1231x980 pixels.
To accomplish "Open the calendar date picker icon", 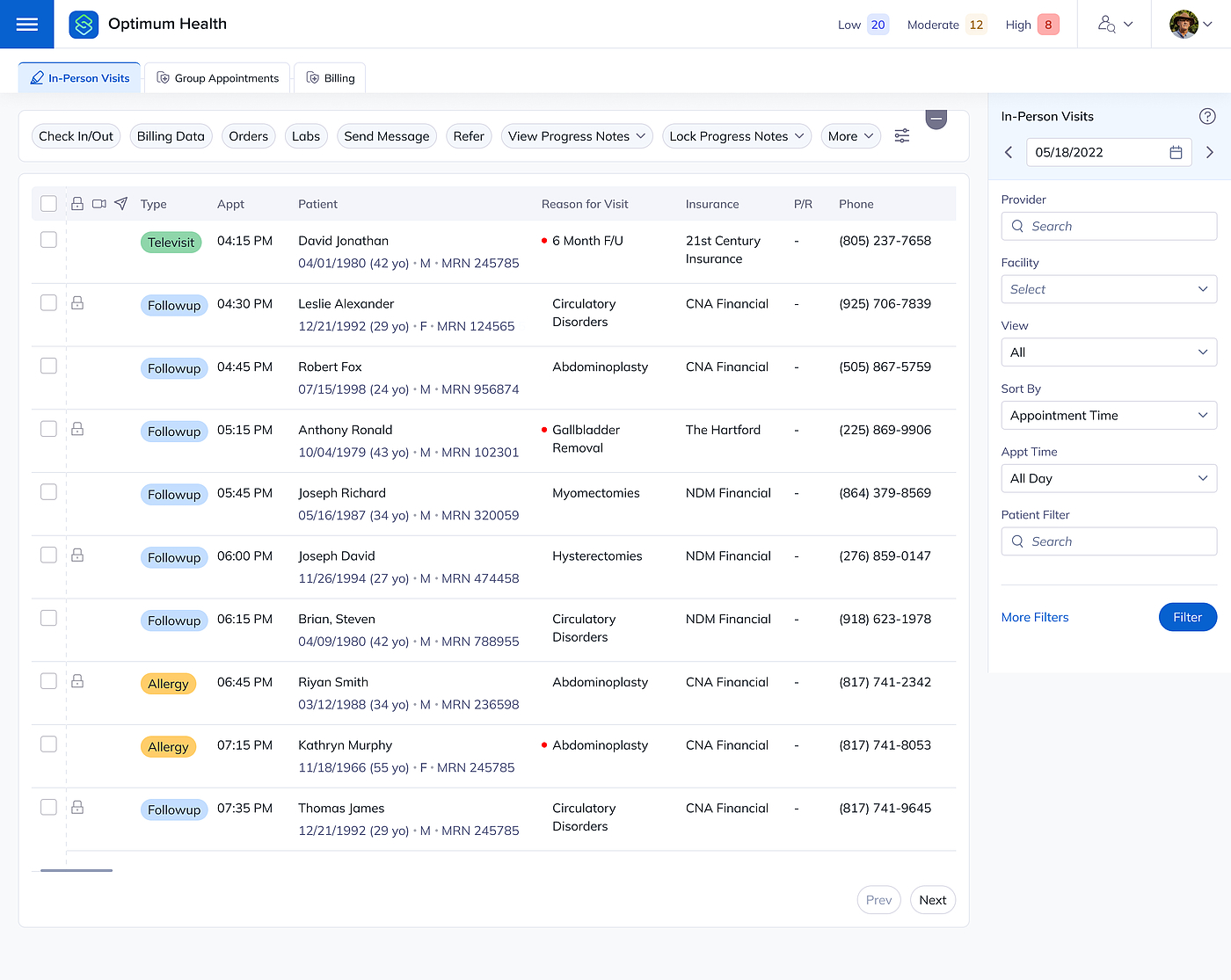I will [x=1176, y=152].
